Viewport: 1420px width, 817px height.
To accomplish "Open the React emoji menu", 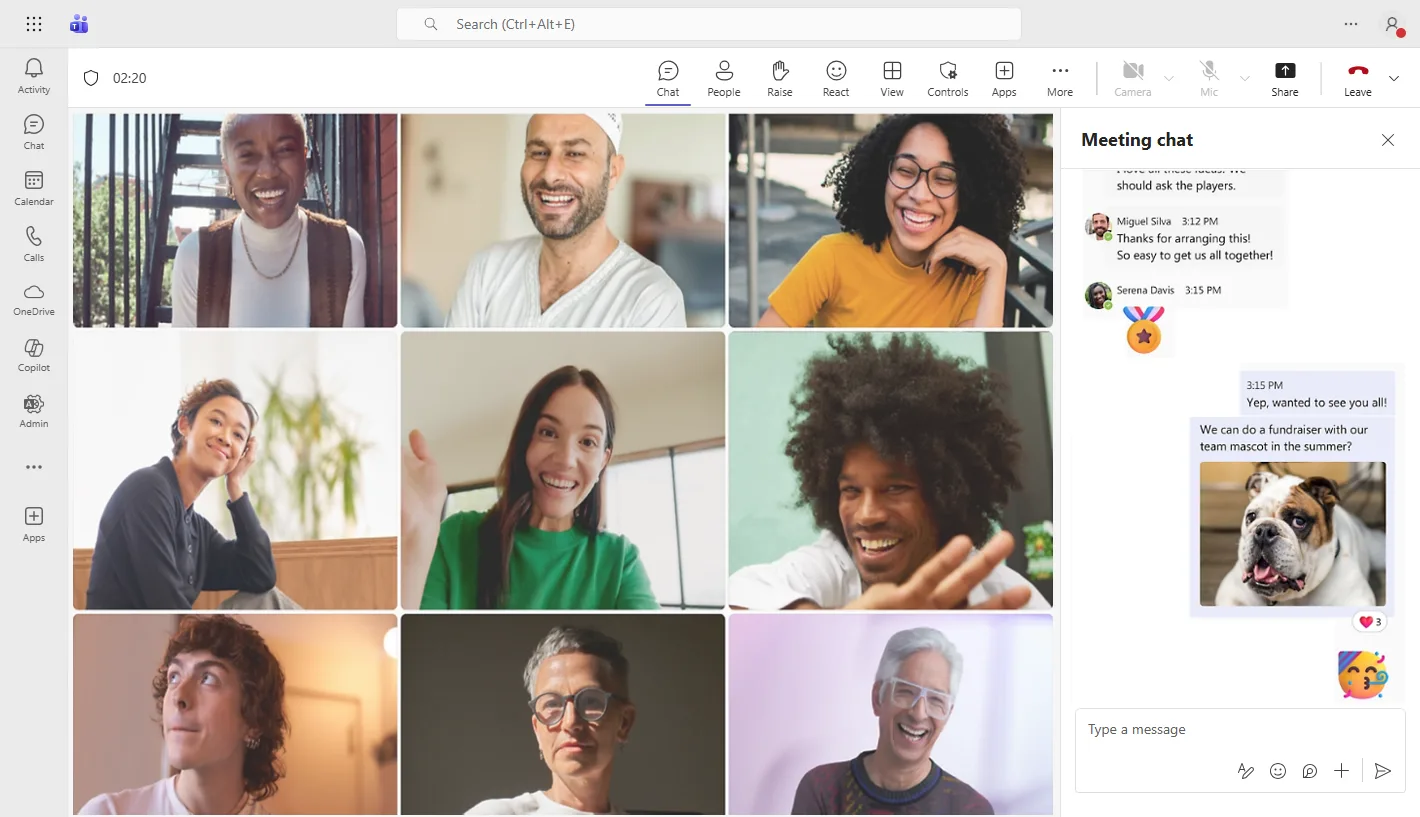I will [836, 78].
